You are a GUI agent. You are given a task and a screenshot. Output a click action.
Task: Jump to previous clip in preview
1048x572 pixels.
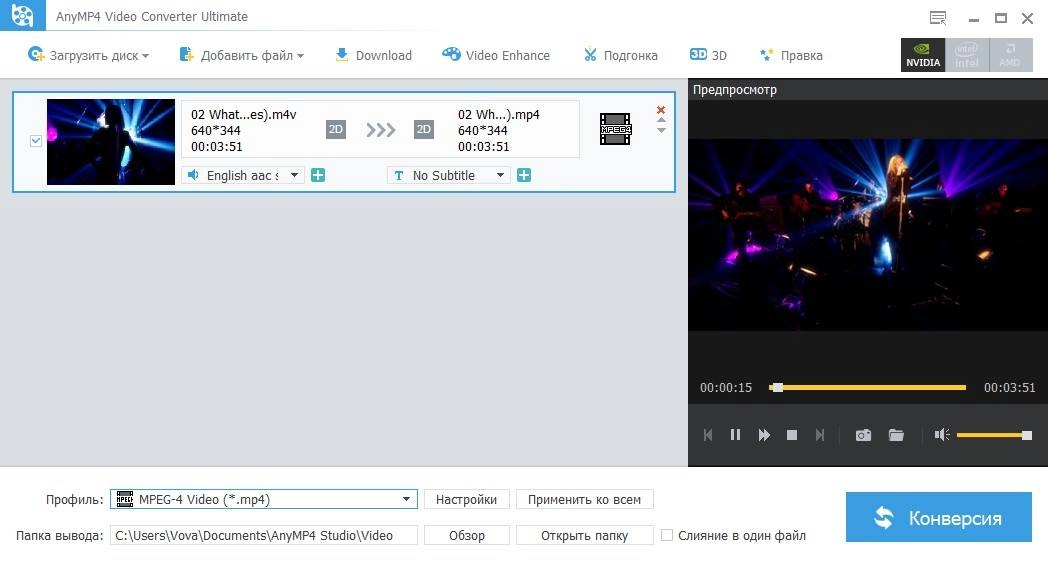[x=708, y=435]
